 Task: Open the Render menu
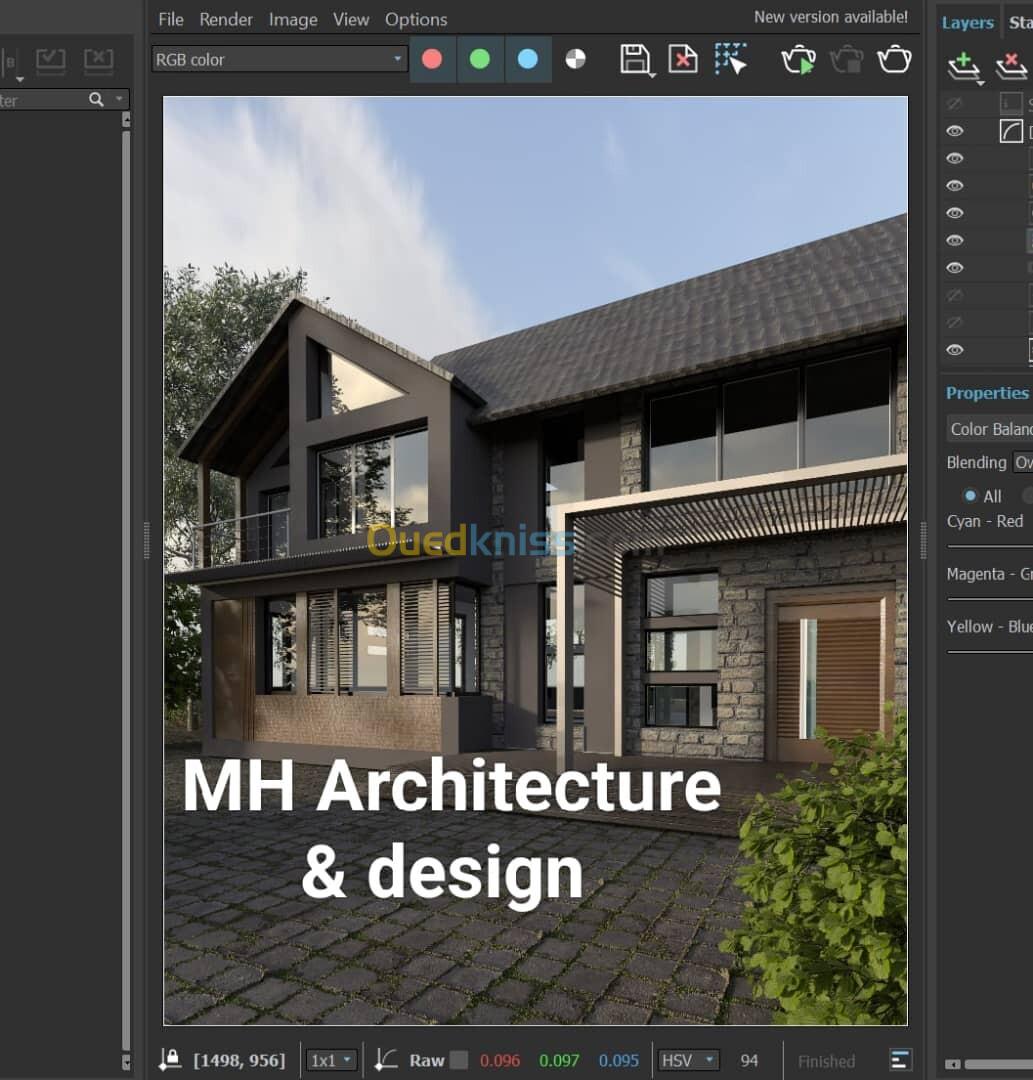click(226, 19)
